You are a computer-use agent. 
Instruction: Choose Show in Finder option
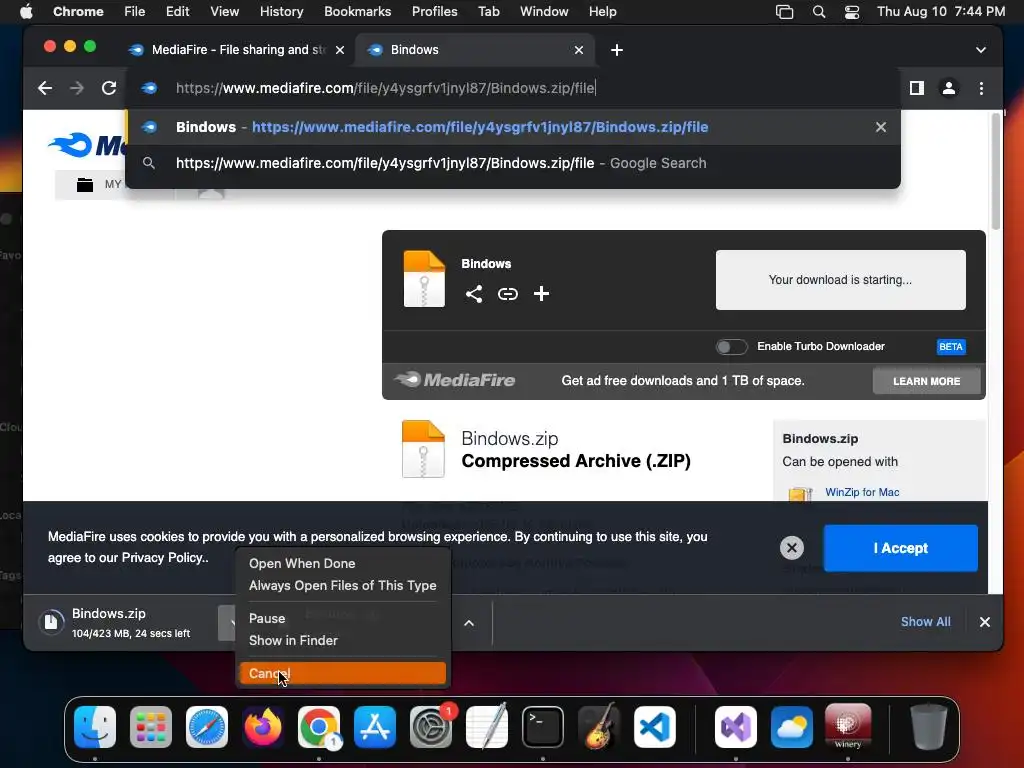(x=343, y=641)
